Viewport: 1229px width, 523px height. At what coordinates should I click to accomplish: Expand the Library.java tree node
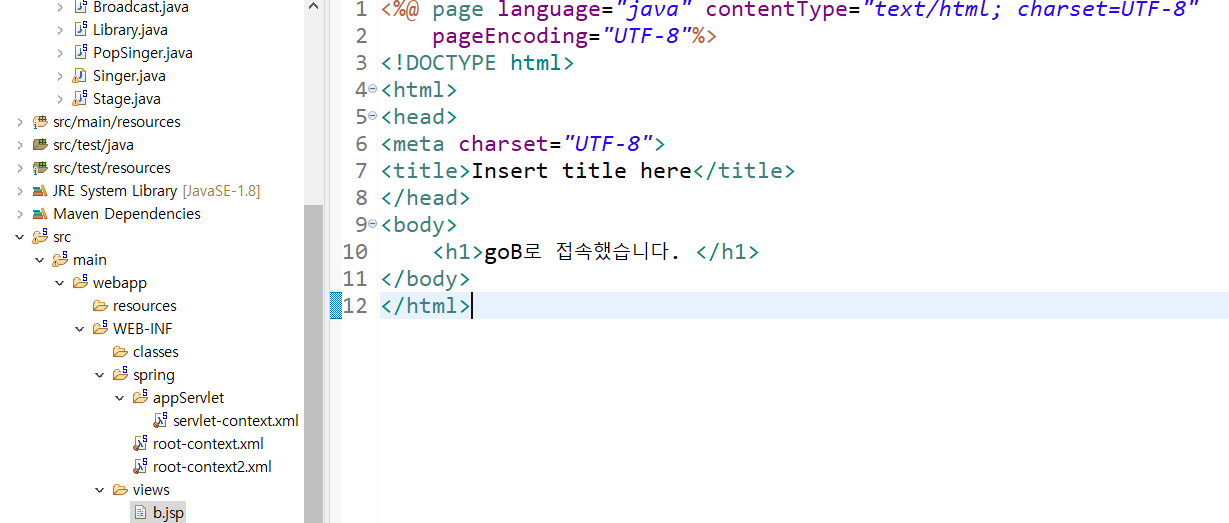(x=60, y=29)
